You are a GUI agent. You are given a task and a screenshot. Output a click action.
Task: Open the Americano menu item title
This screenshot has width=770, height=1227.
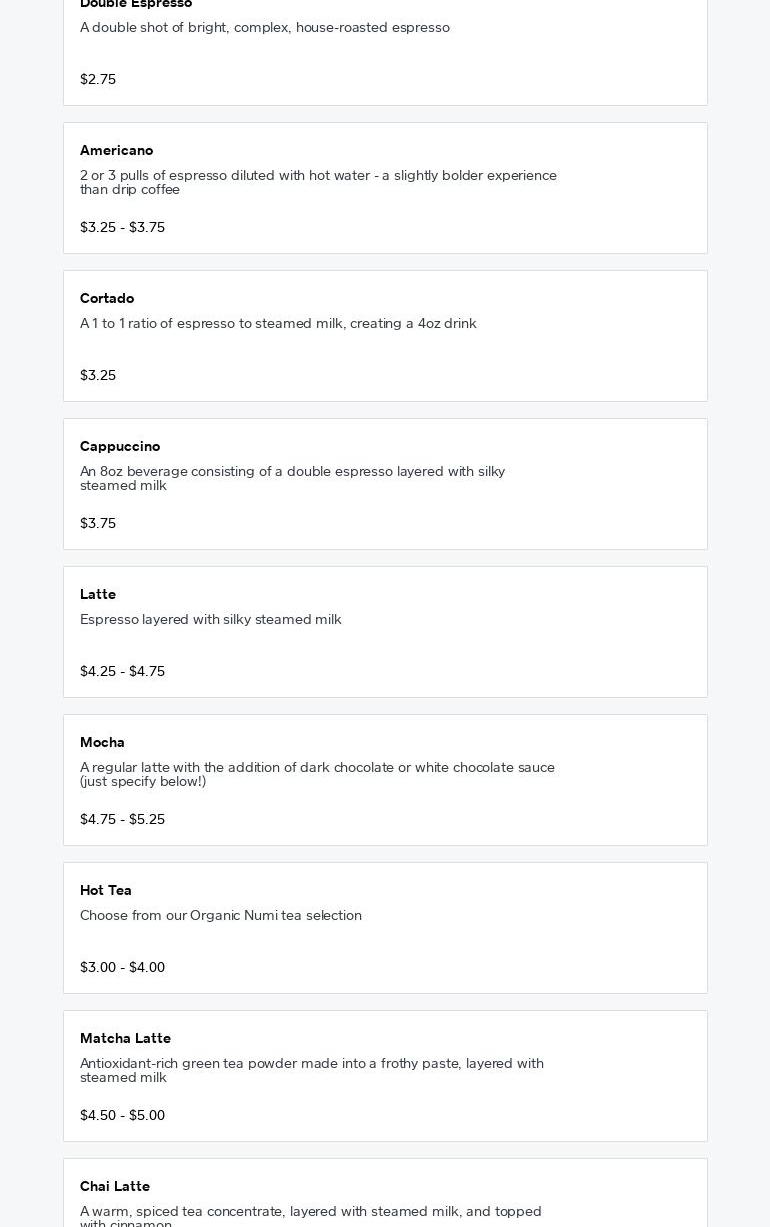pyautogui.click(x=116, y=150)
